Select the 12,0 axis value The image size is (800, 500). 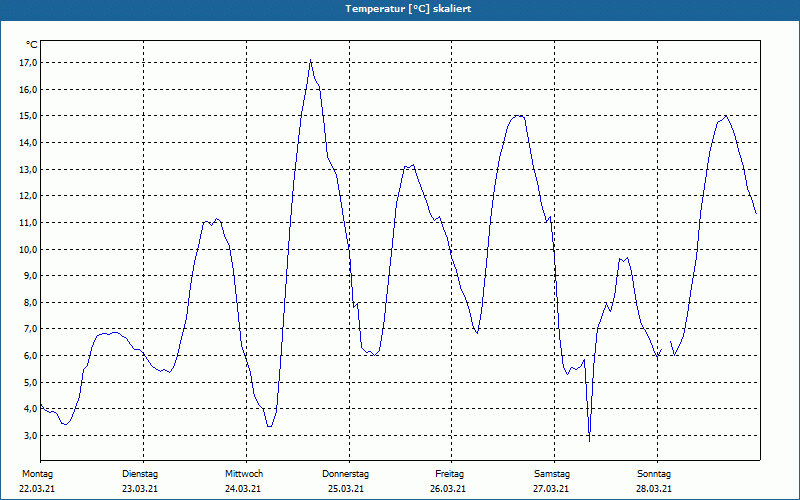pyautogui.click(x=28, y=196)
